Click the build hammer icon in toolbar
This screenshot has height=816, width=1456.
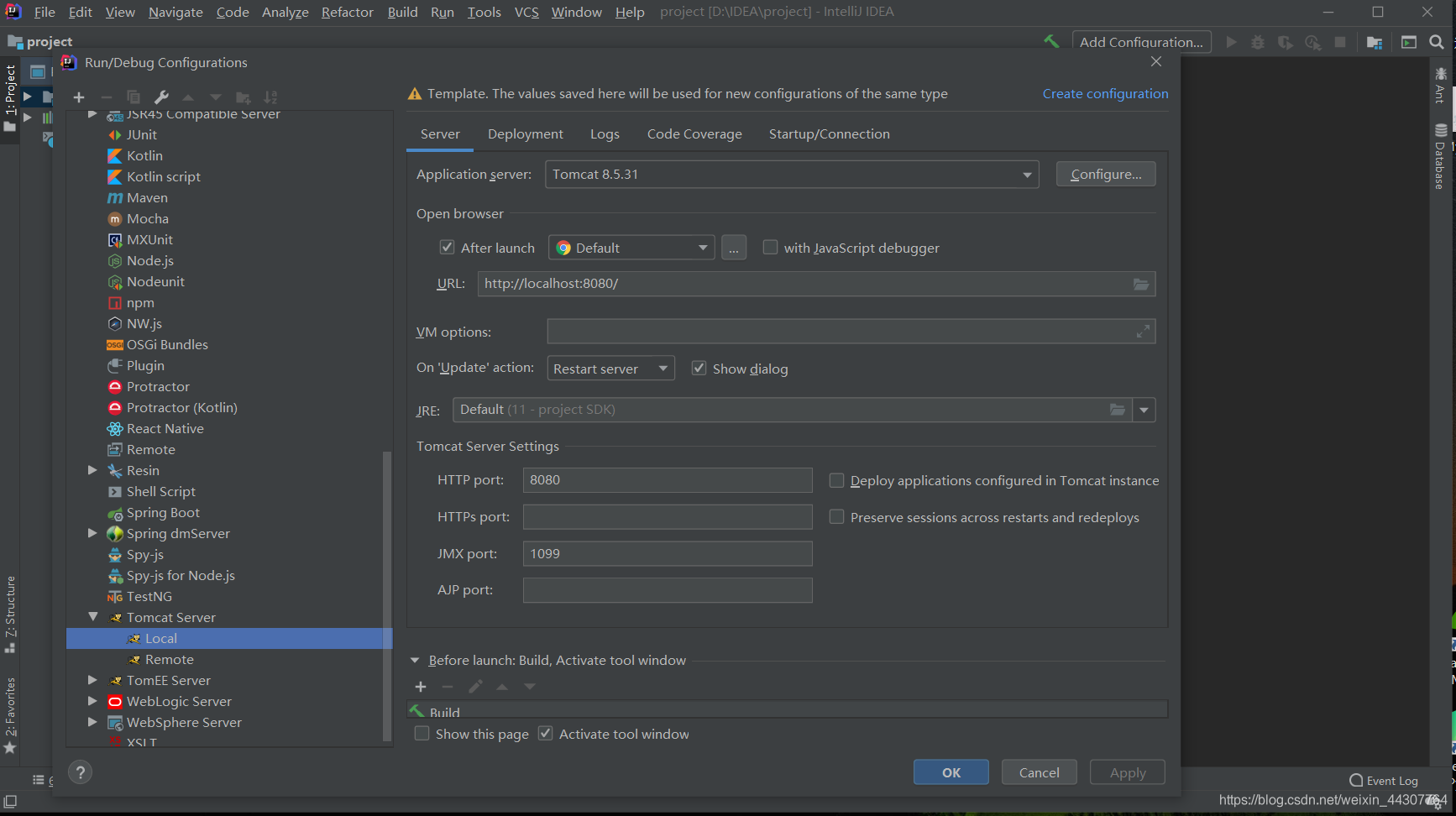click(1051, 41)
